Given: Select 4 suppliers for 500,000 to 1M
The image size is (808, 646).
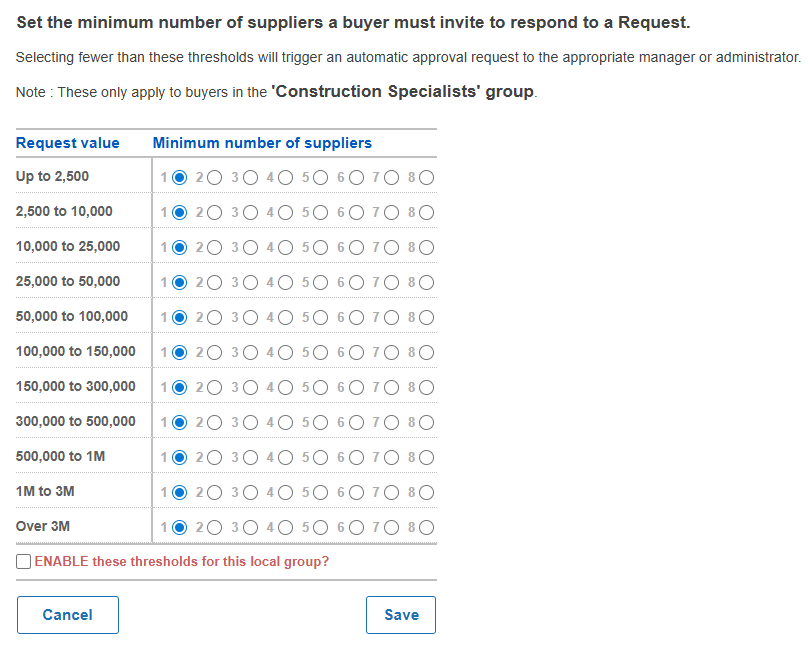Looking at the screenshot, I should pos(285,458).
